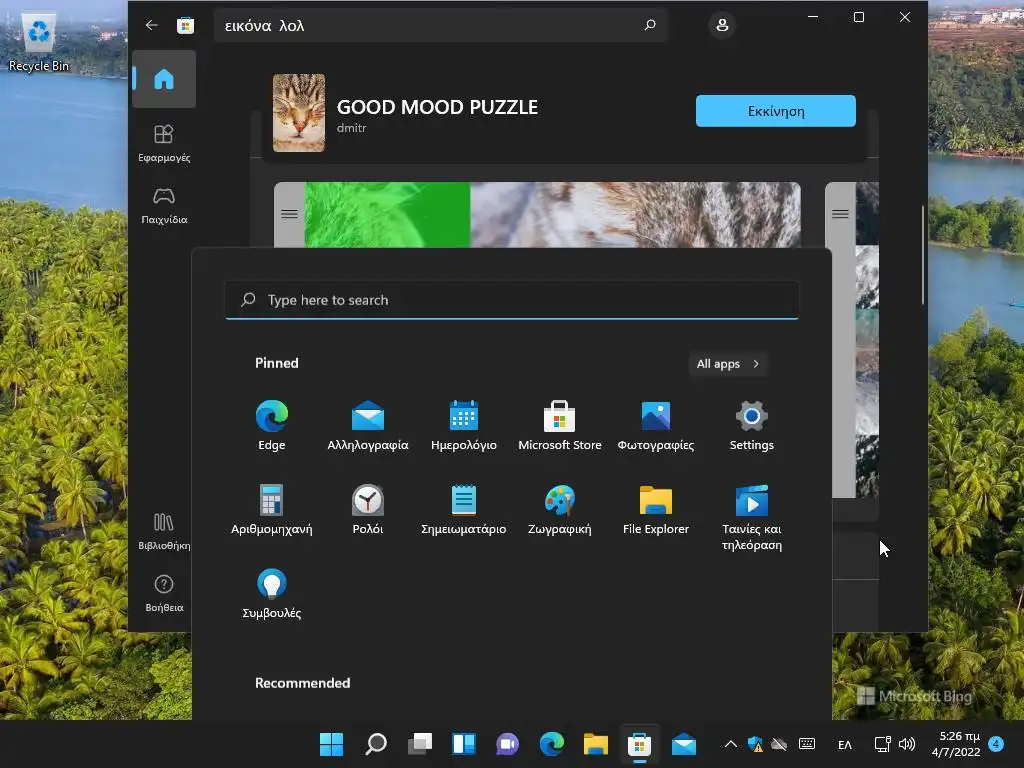Open Microsoft Store pinned app
The image size is (1024, 768).
click(560, 426)
